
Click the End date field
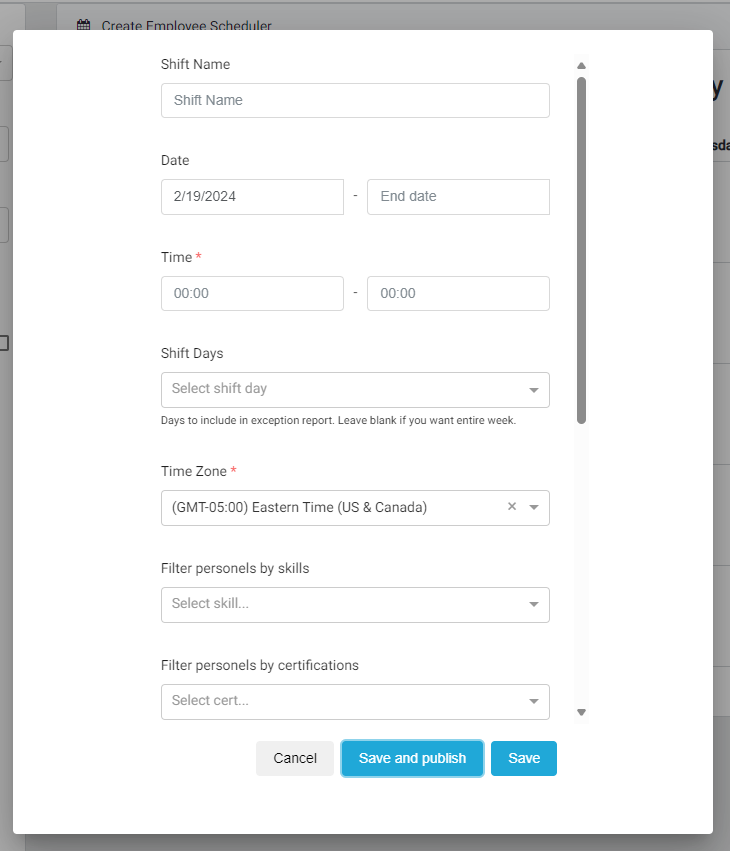(458, 197)
